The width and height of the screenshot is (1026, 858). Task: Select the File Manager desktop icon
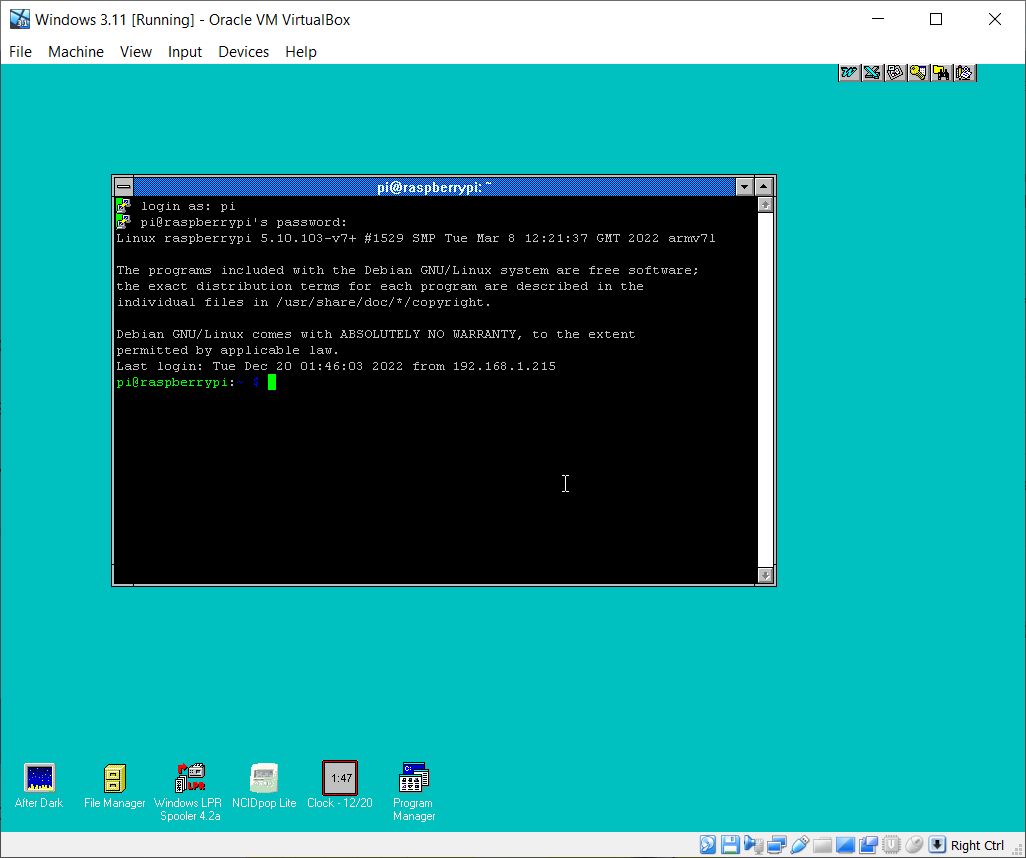[x=115, y=786]
